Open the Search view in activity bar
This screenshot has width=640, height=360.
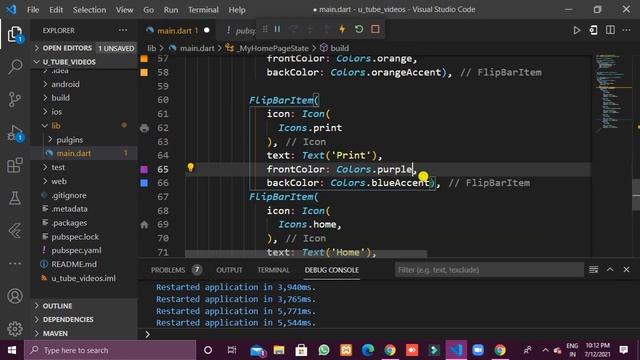click(x=15, y=66)
